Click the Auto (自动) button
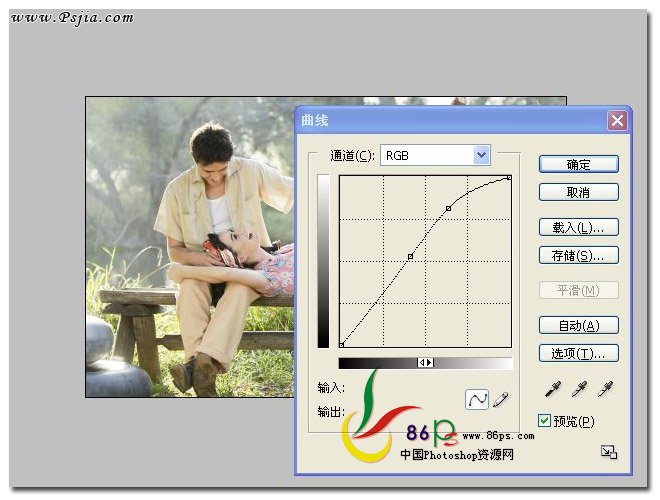 point(579,325)
